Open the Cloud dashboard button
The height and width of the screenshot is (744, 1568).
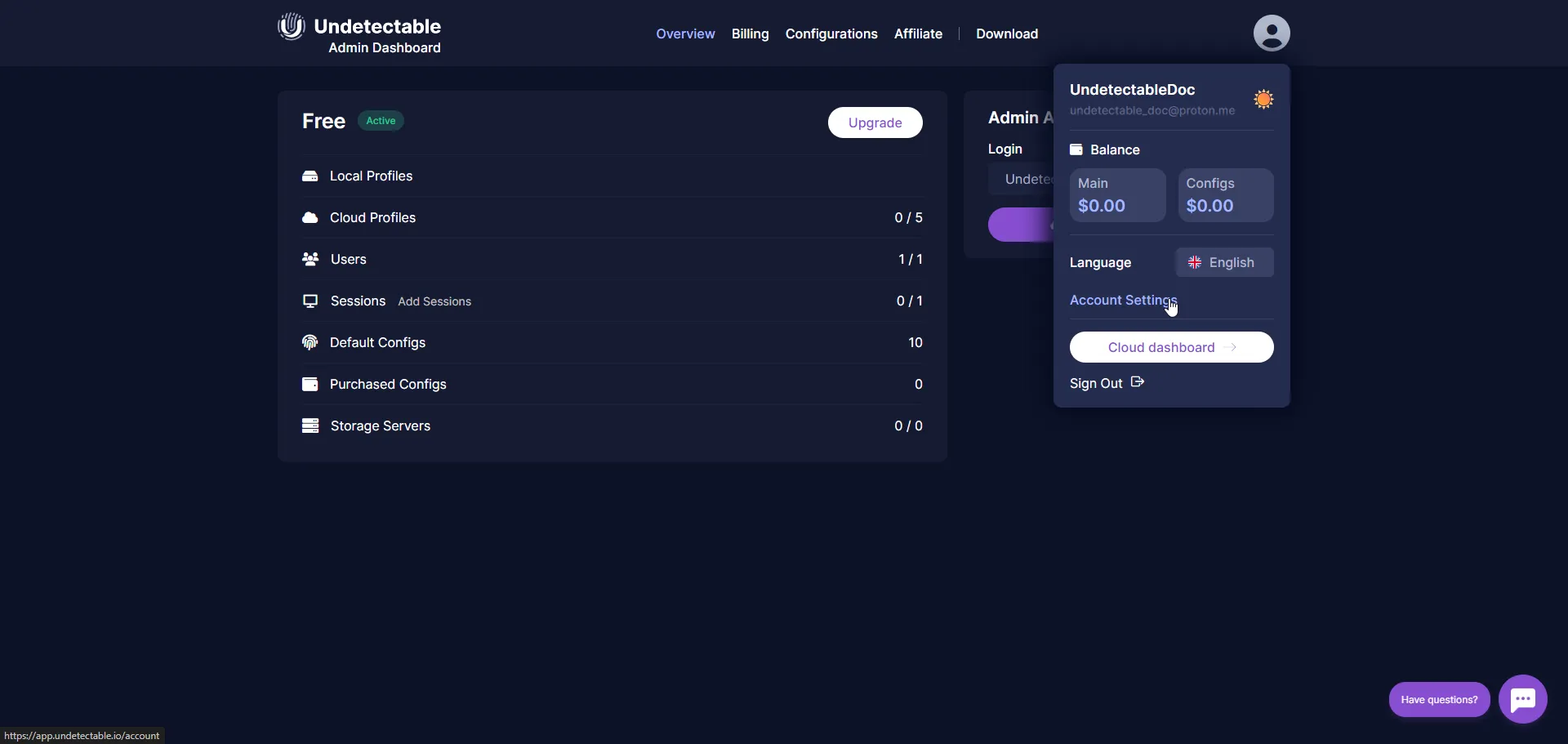coord(1171,347)
